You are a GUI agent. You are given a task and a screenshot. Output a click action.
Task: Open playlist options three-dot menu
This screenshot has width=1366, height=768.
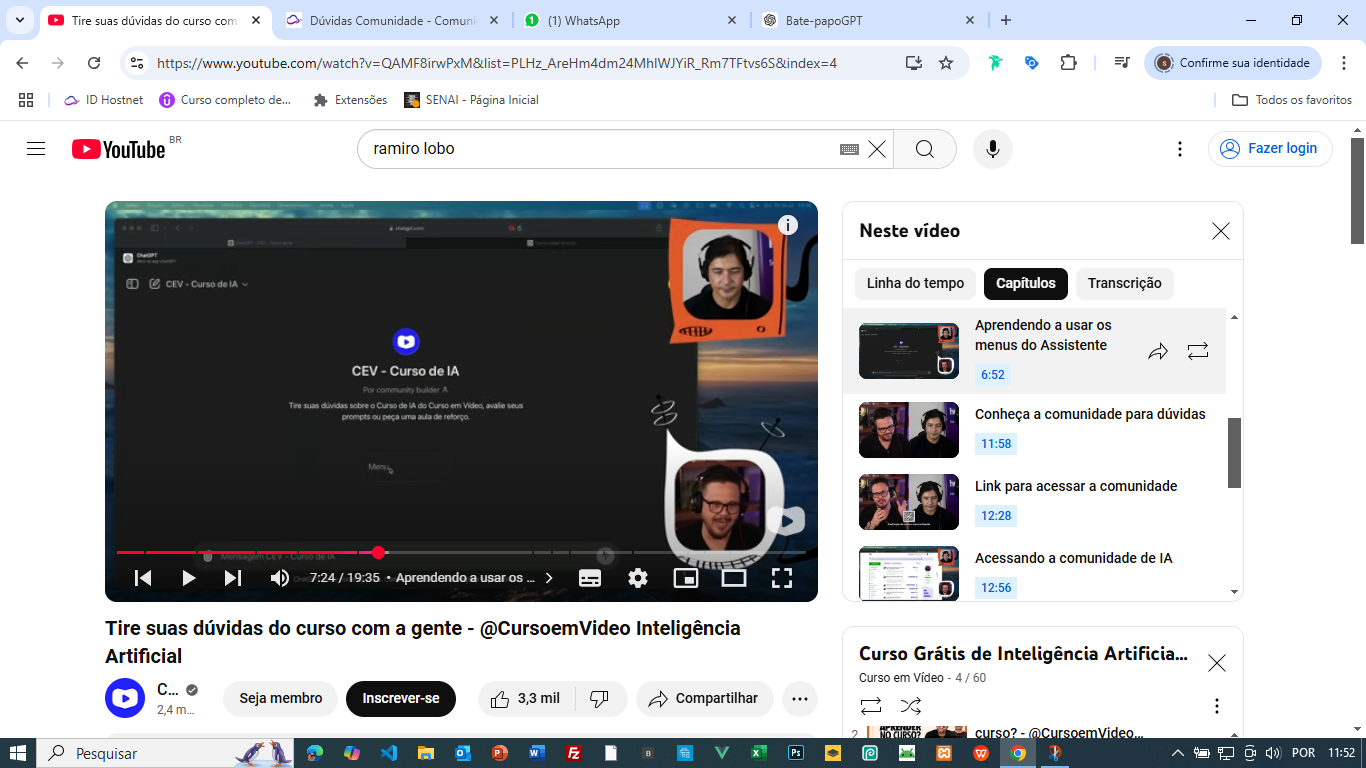coord(1217,706)
